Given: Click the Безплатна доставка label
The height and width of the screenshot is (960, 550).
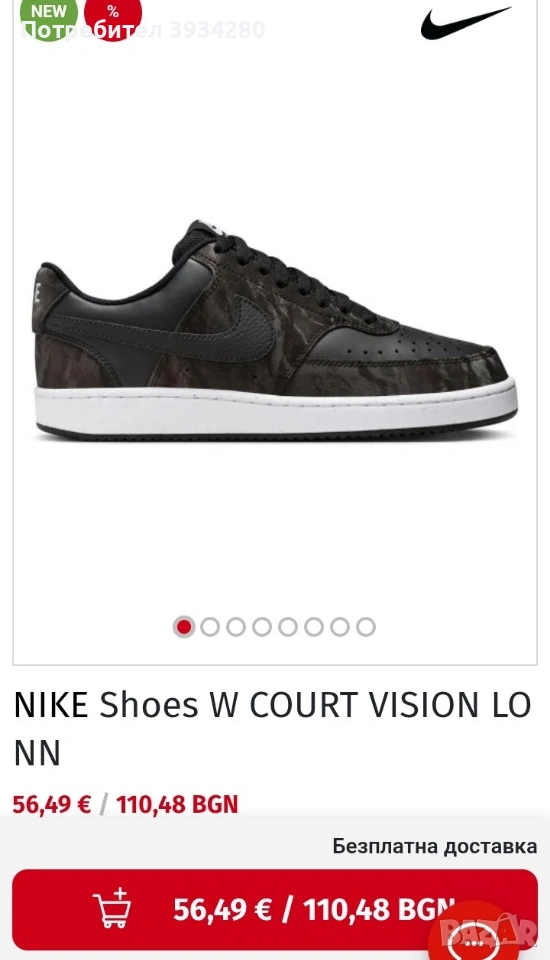Looking at the screenshot, I should coord(435,846).
